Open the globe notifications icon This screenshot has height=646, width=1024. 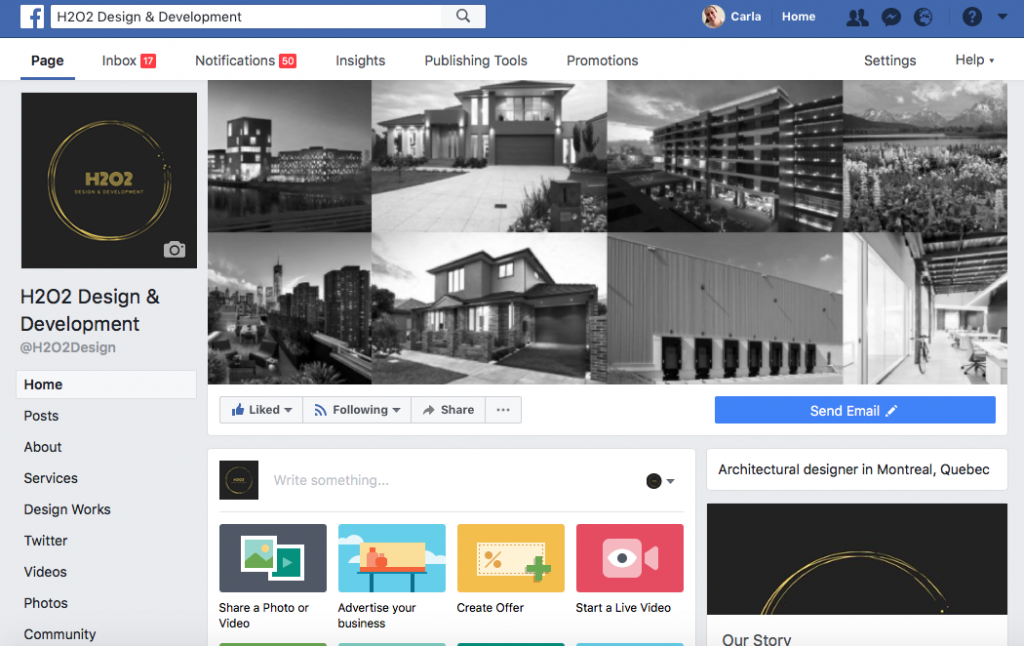923,17
